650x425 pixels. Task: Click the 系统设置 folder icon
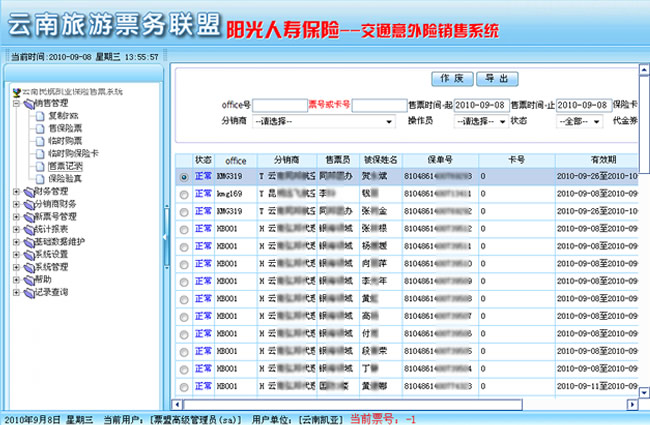(x=29, y=255)
